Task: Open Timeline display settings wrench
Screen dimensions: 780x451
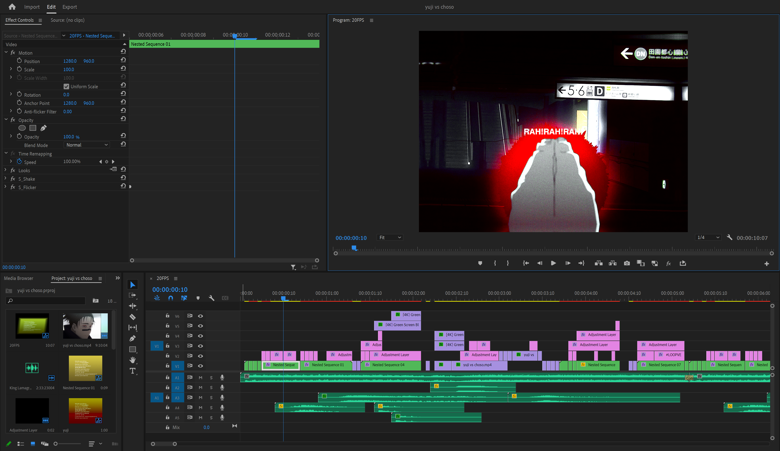Action: (x=211, y=298)
